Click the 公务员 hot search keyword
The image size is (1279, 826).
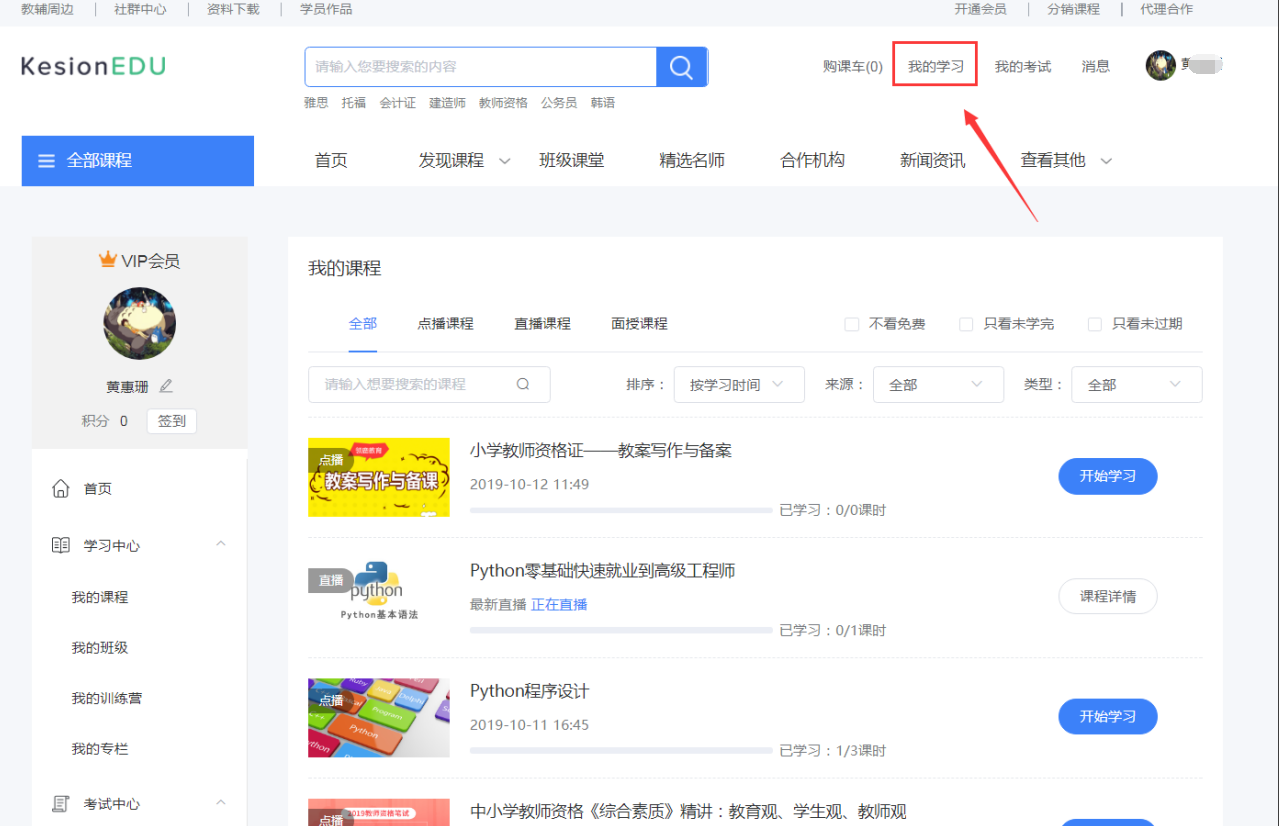tap(559, 103)
